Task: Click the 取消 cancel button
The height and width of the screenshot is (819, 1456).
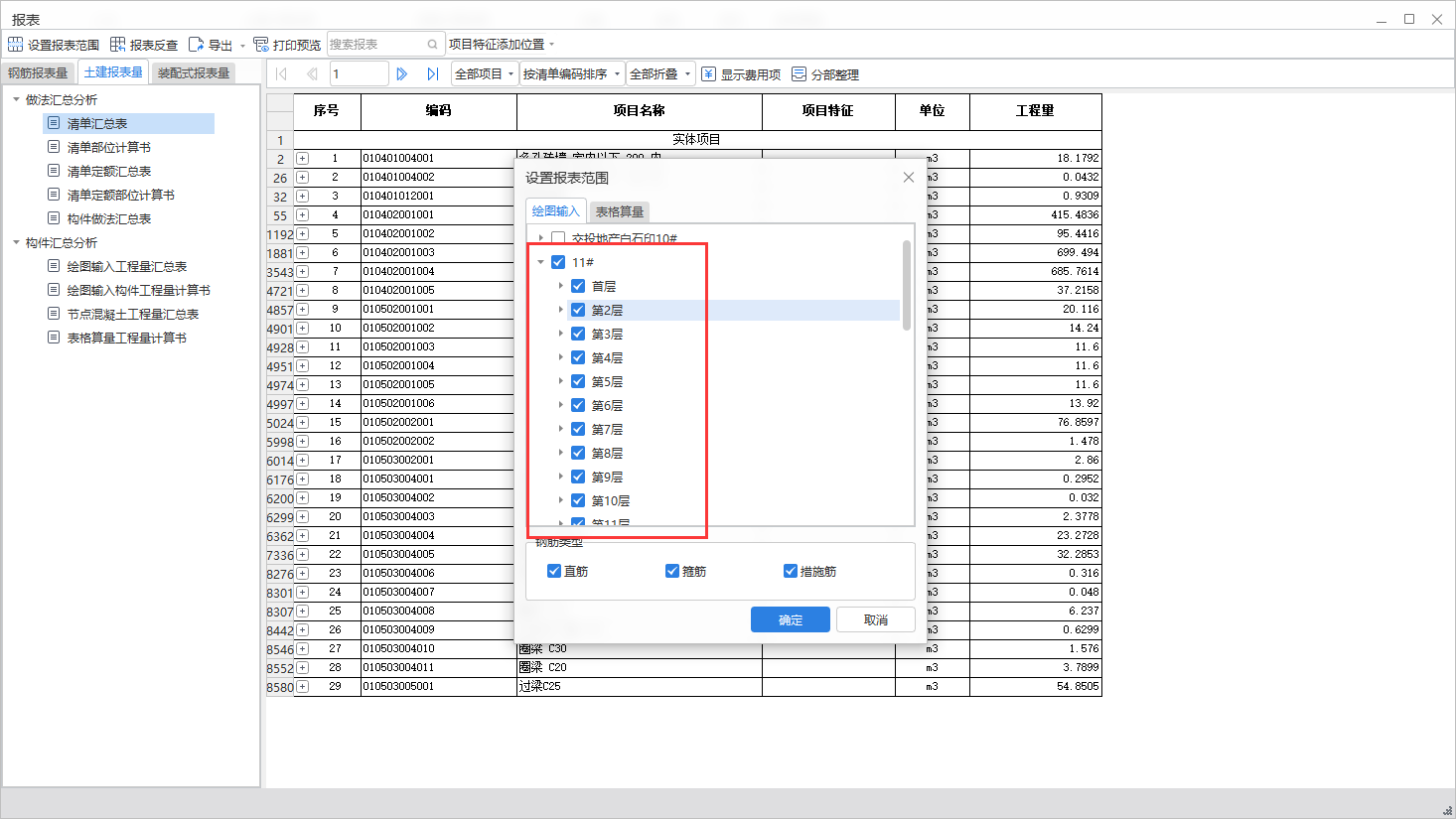Action: 875,619
